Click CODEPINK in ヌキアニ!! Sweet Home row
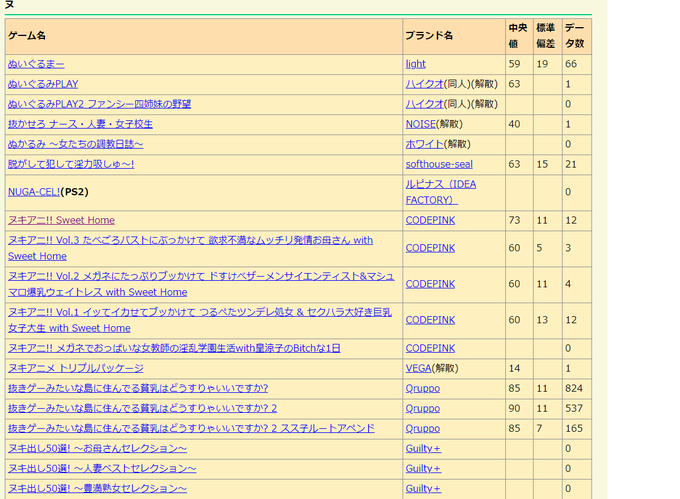Screen dimensions: 680x499 click(x=430, y=220)
